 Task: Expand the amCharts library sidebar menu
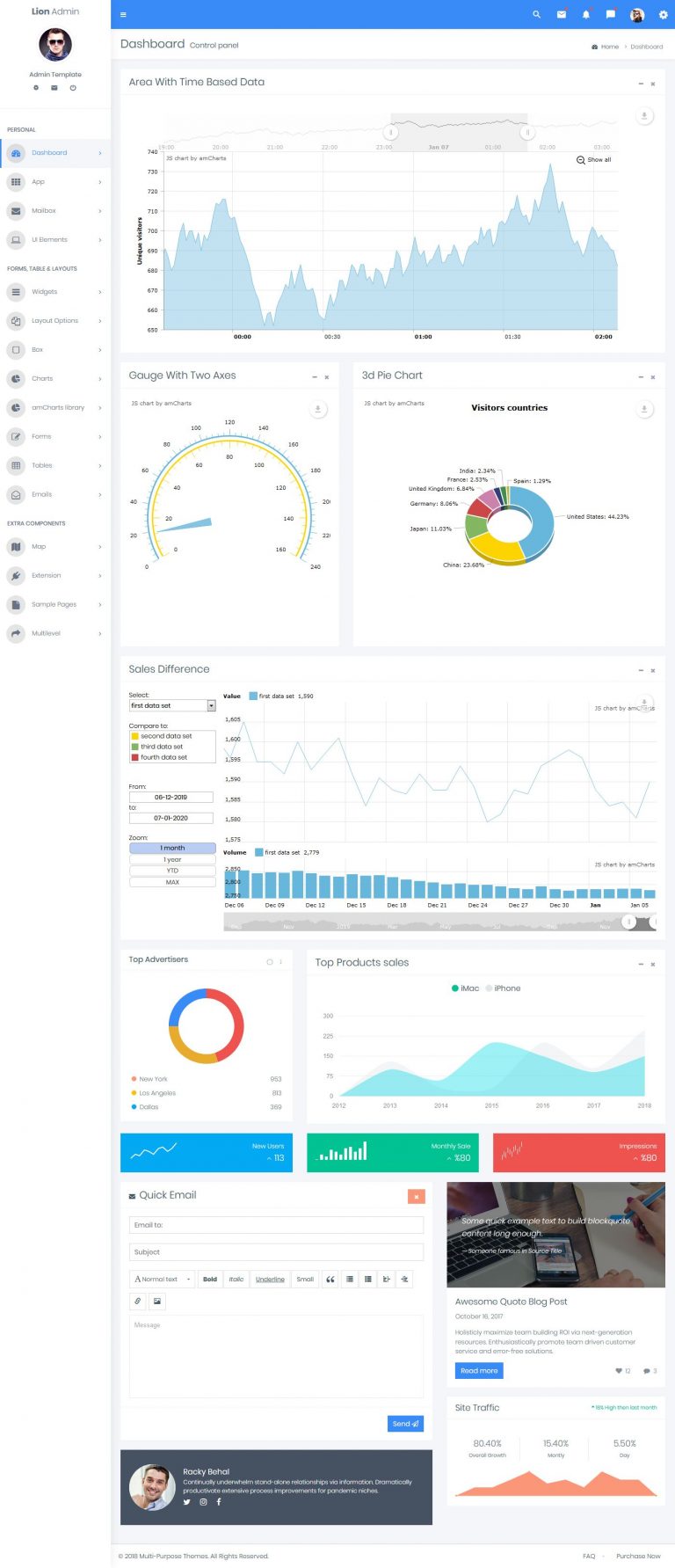55,408
